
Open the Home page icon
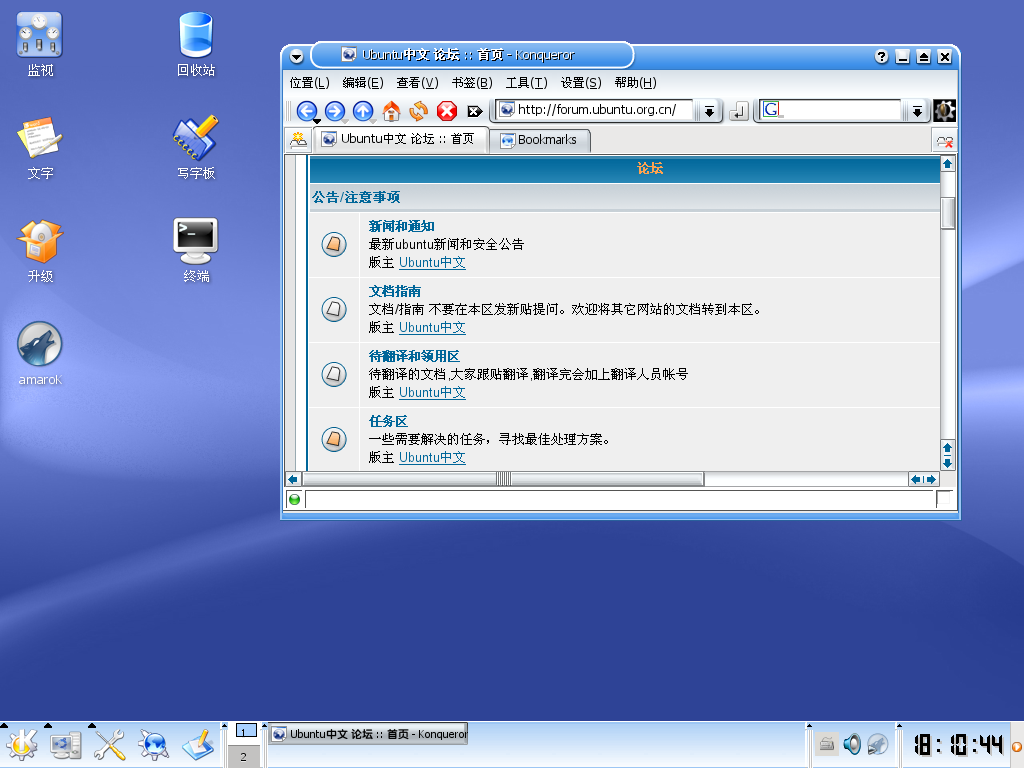(x=391, y=110)
